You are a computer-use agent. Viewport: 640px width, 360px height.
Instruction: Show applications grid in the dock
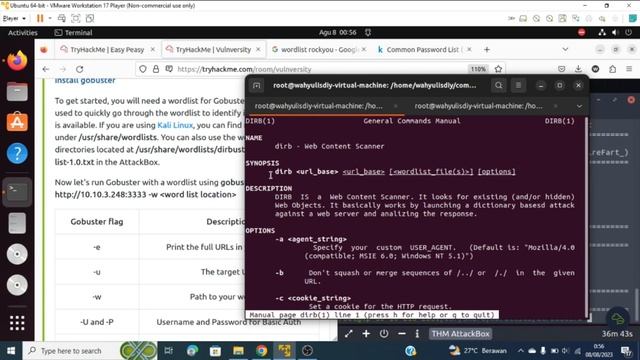tap(17, 323)
